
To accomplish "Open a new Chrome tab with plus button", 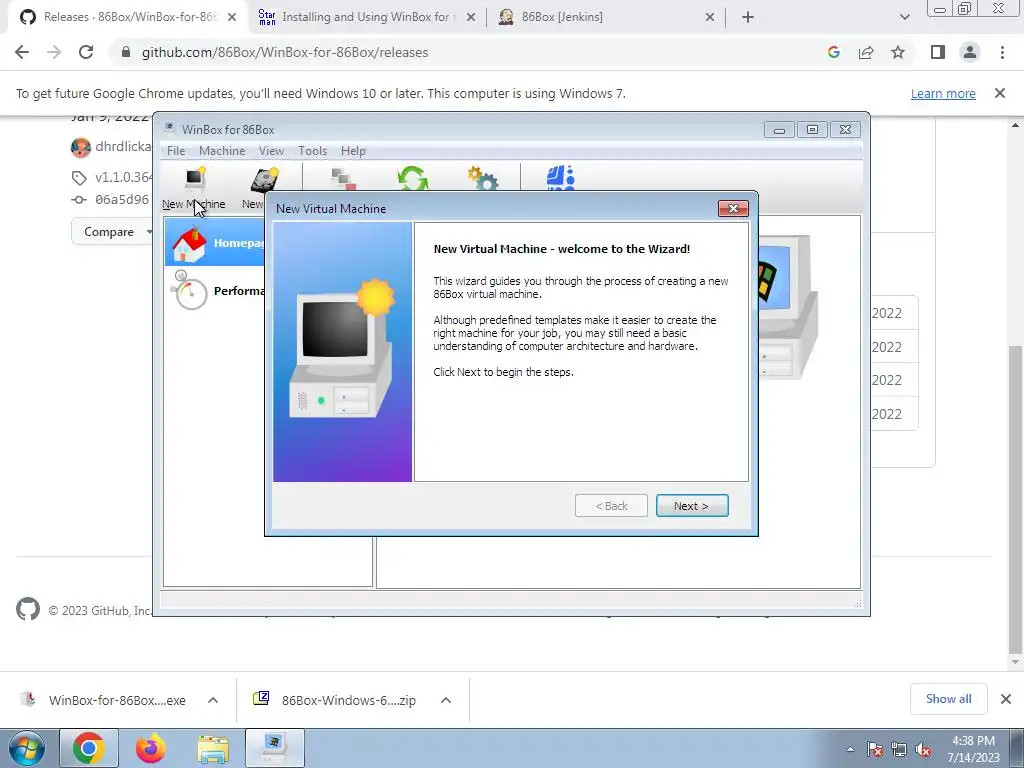I will click(x=748, y=18).
